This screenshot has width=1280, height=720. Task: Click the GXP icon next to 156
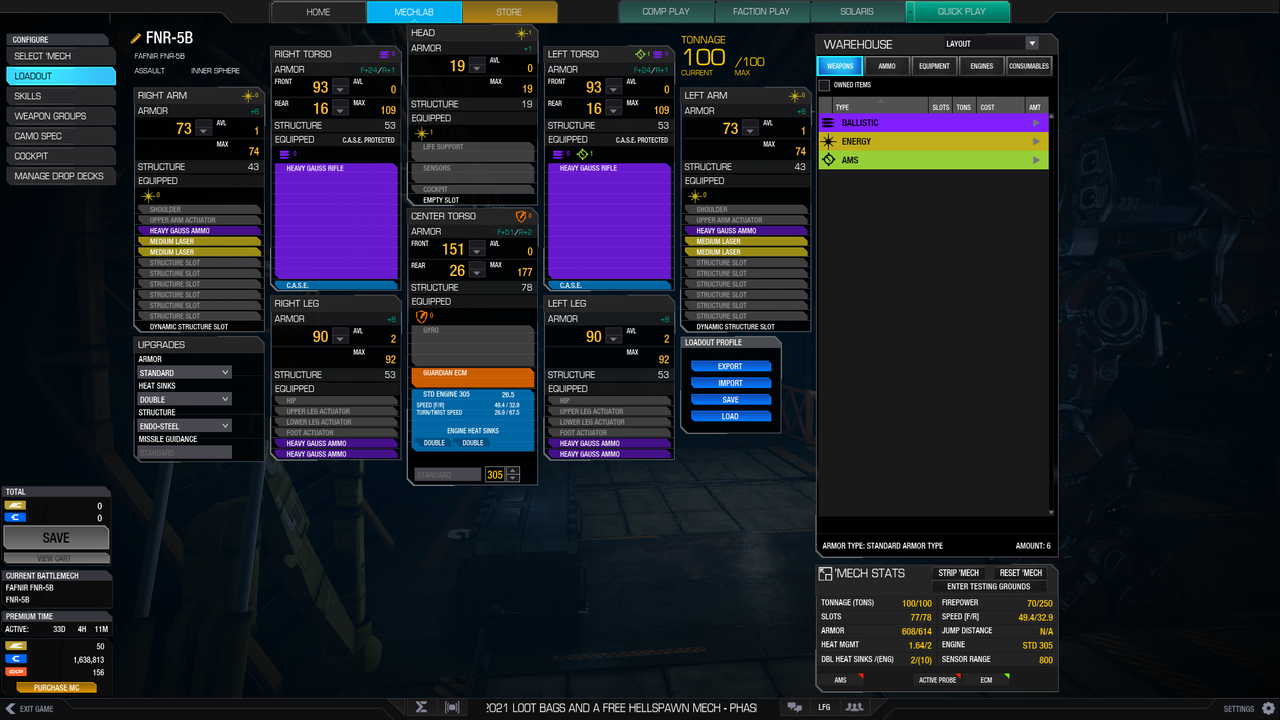15,673
